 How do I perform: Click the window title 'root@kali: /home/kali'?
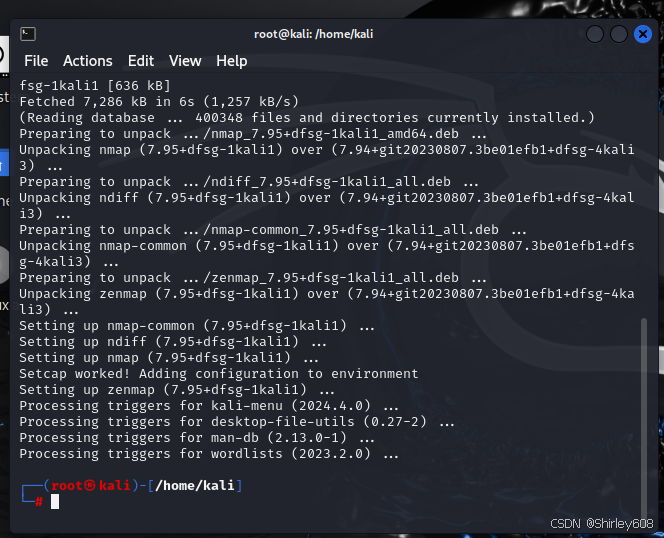click(313, 34)
